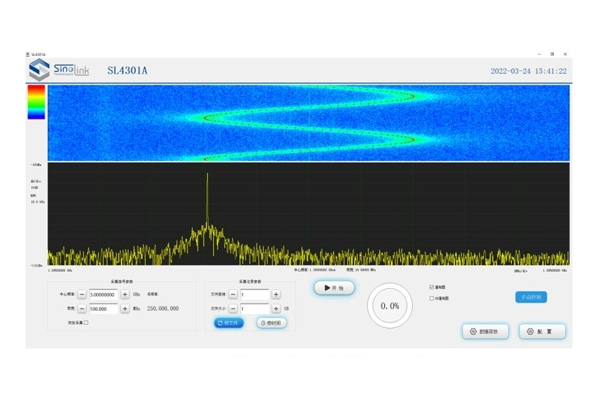Decrease bandwidth with minus button
This screenshot has width=600, height=400.
83,309
